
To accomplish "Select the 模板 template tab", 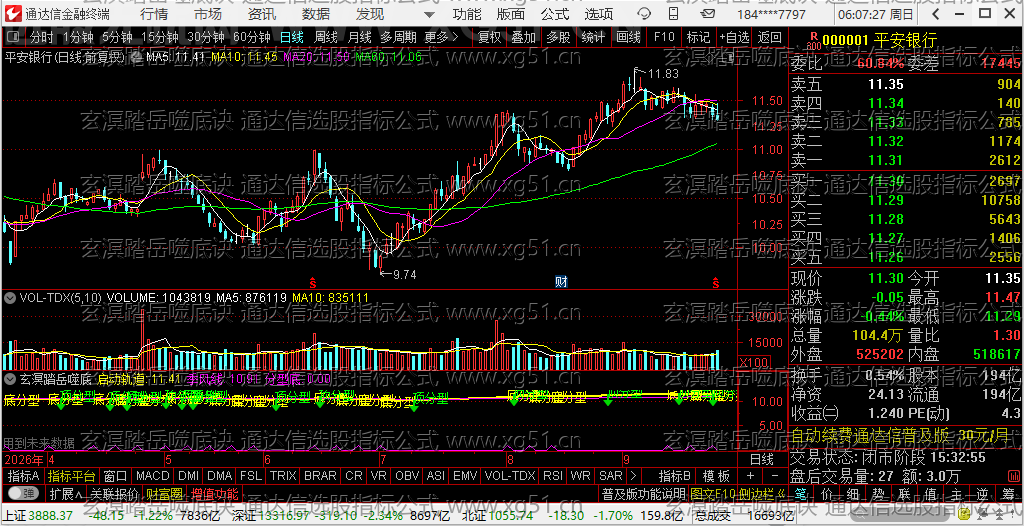I will pyautogui.click(x=716, y=476).
